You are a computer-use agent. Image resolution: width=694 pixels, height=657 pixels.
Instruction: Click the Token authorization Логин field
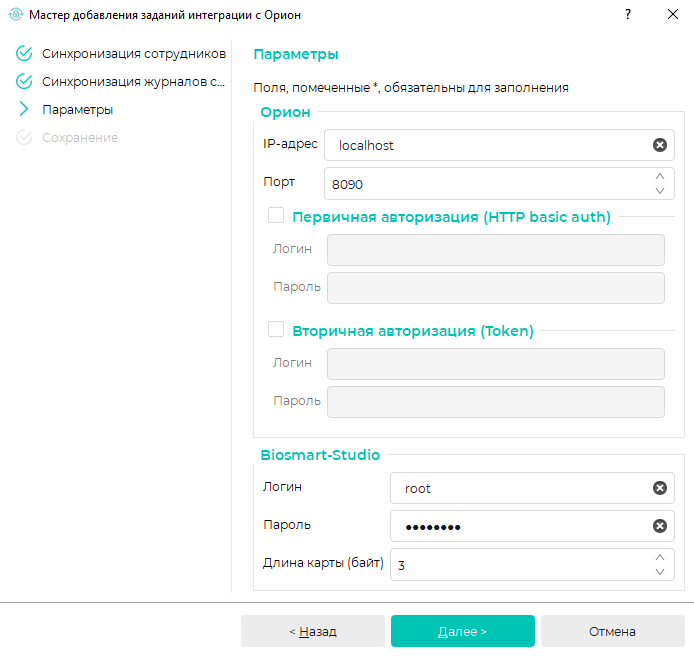496,364
